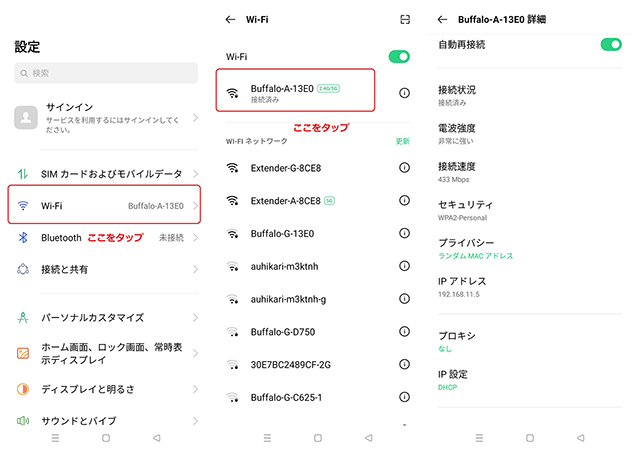This screenshot has height=450, width=636.
Task: Tap the WPA2-Personal security value
Action: click(462, 218)
